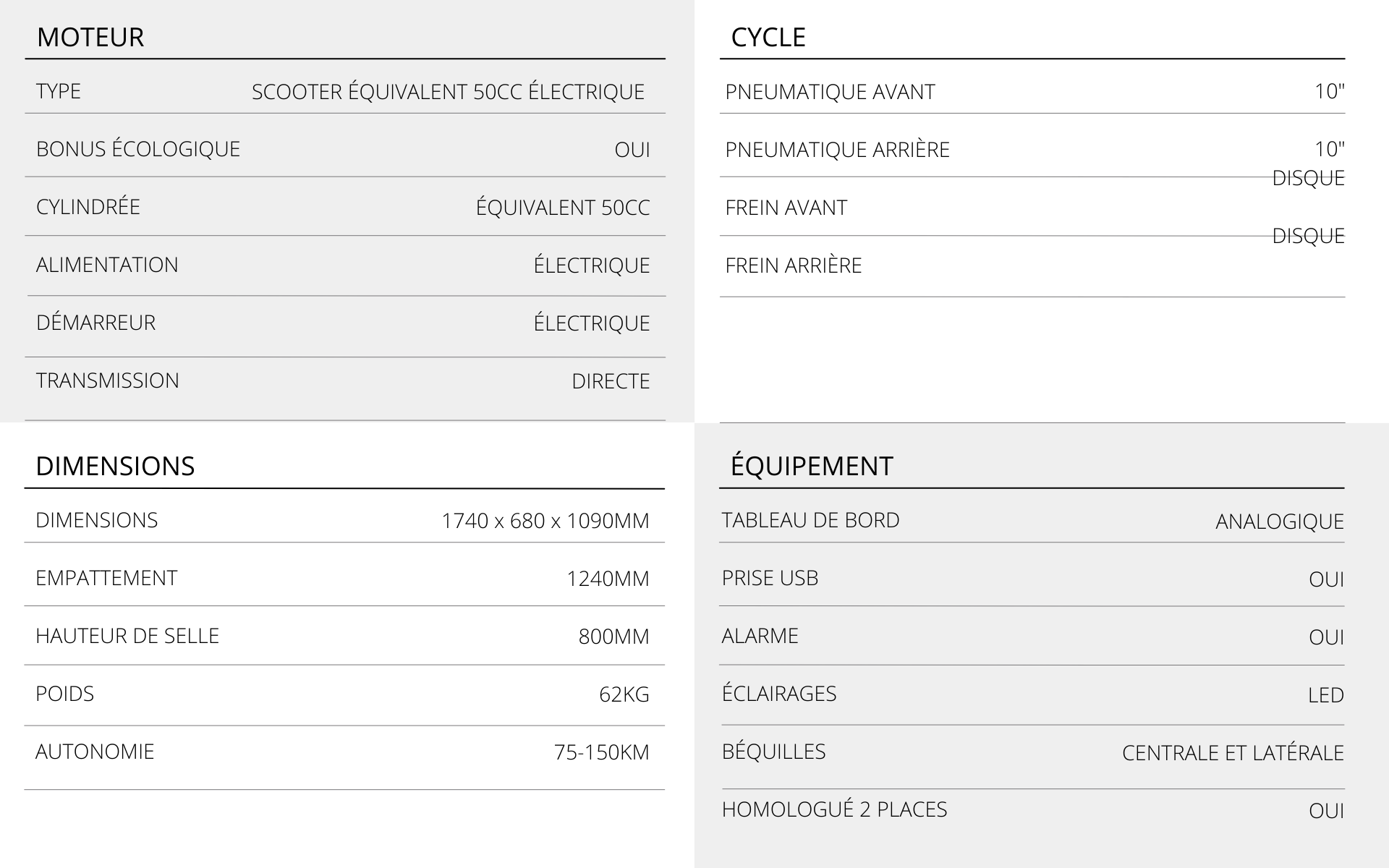Click the CENTRALE ET LATÉRALE value
Viewport: 1389px width, 868px height.
(1233, 753)
